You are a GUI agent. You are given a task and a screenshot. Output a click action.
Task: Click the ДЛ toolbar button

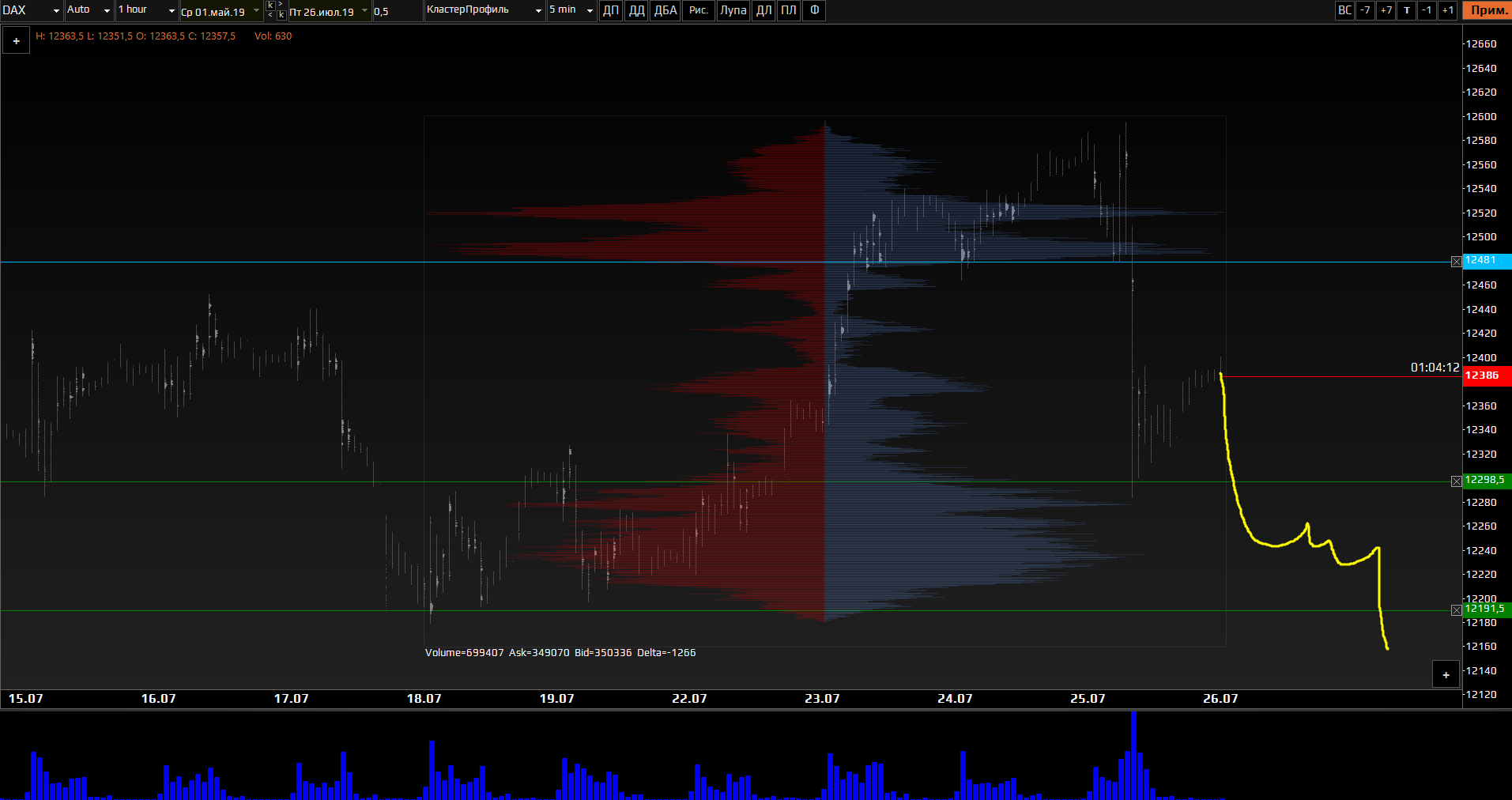pyautogui.click(x=764, y=10)
